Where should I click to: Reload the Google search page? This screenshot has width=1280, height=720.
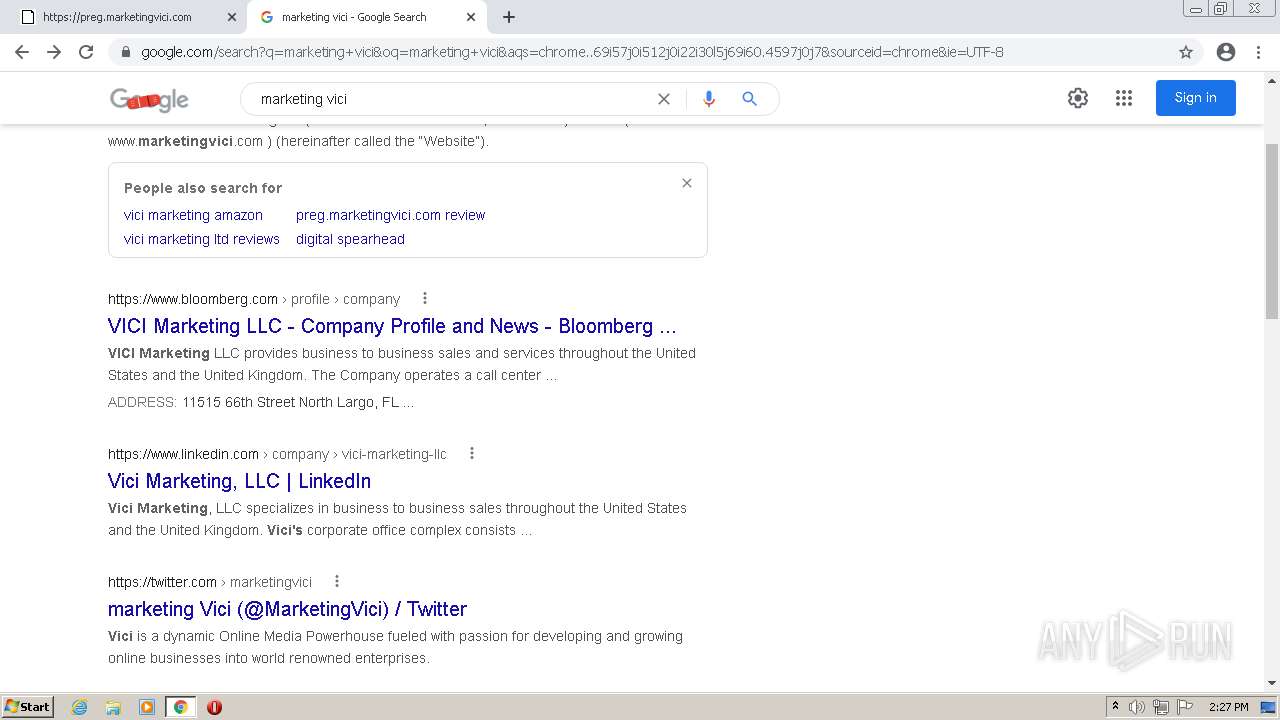tap(86, 52)
